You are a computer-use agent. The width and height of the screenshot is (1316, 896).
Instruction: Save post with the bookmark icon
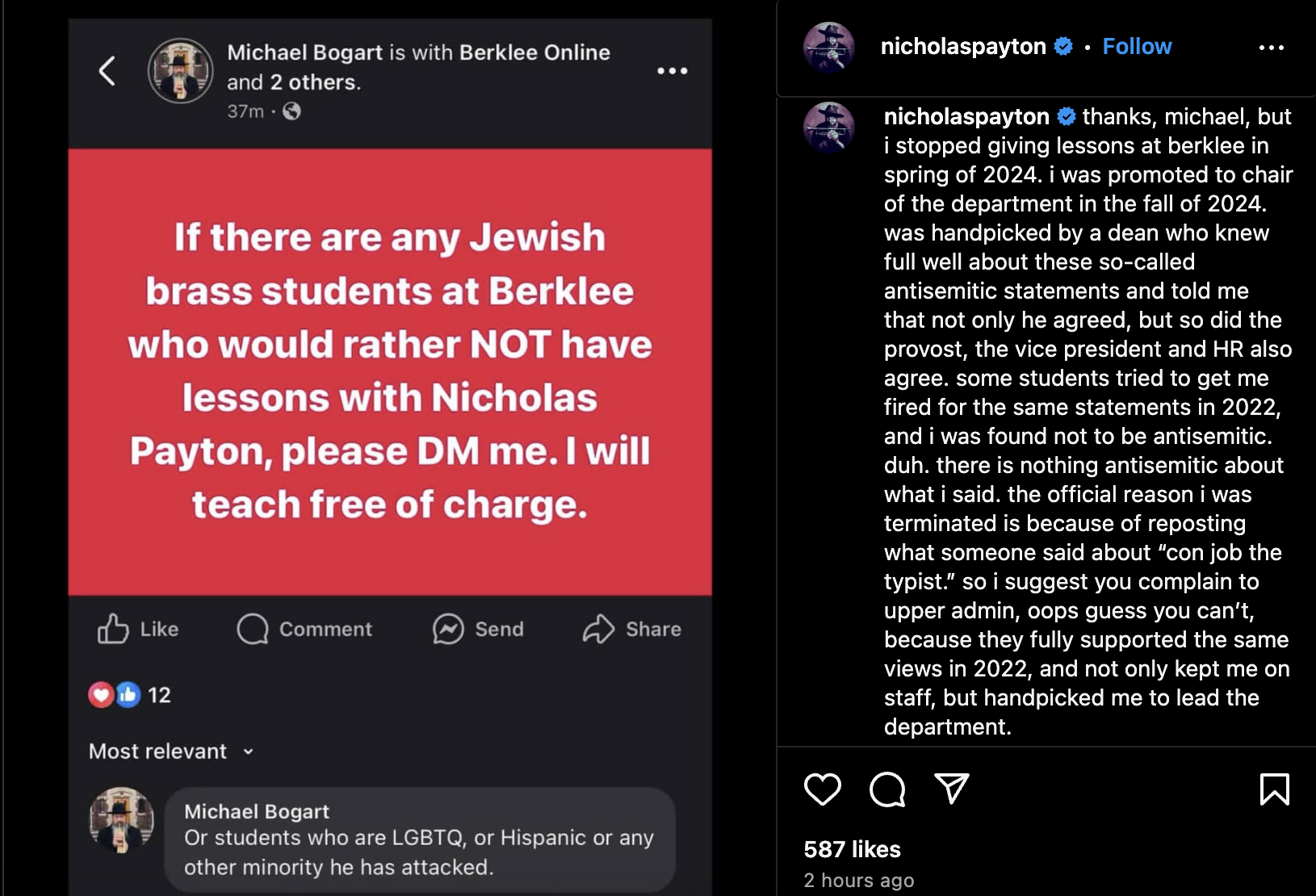(1274, 789)
